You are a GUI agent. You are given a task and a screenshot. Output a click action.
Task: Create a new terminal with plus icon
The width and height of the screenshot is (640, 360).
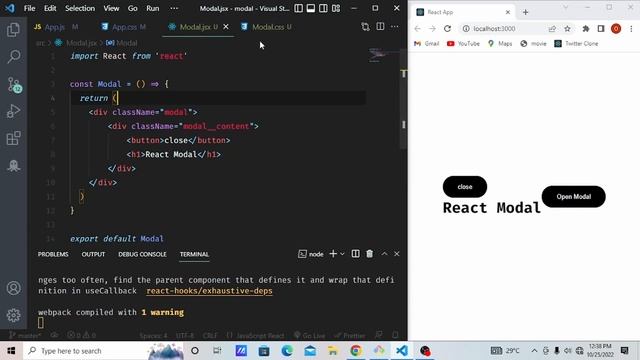333,254
